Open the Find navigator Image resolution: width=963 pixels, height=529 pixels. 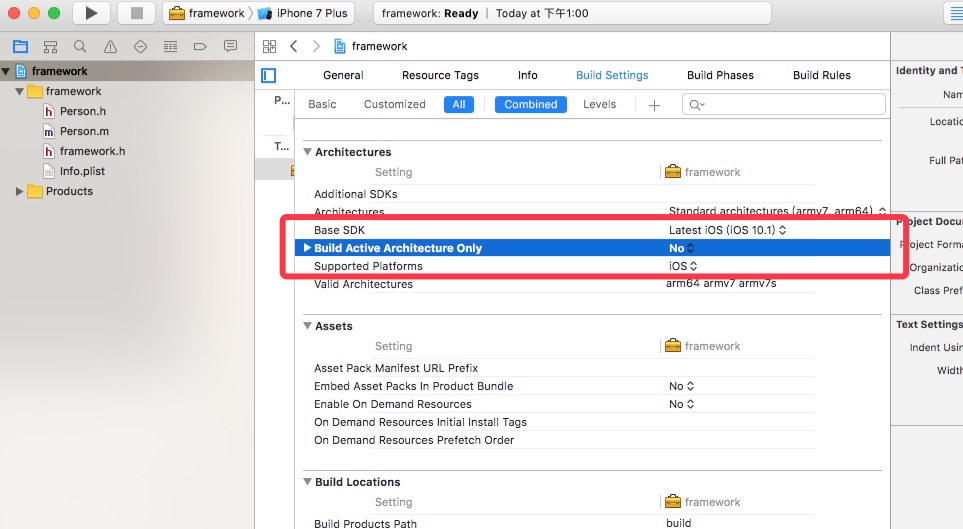[x=80, y=46]
